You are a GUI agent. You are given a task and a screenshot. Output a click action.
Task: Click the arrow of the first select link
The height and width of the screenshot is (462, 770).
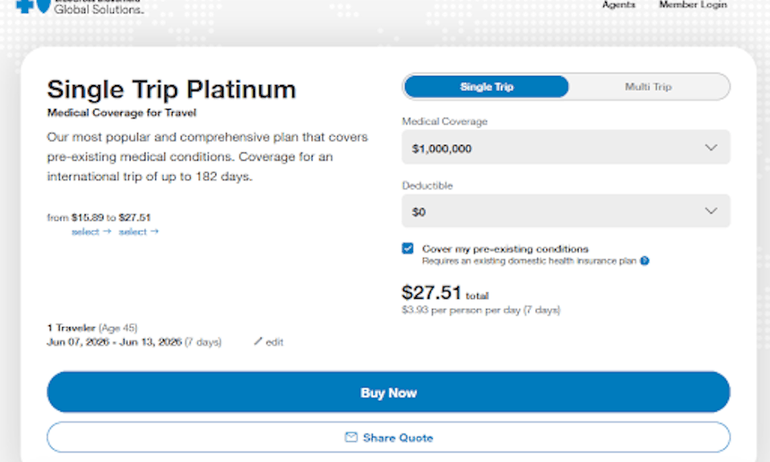tap(106, 232)
